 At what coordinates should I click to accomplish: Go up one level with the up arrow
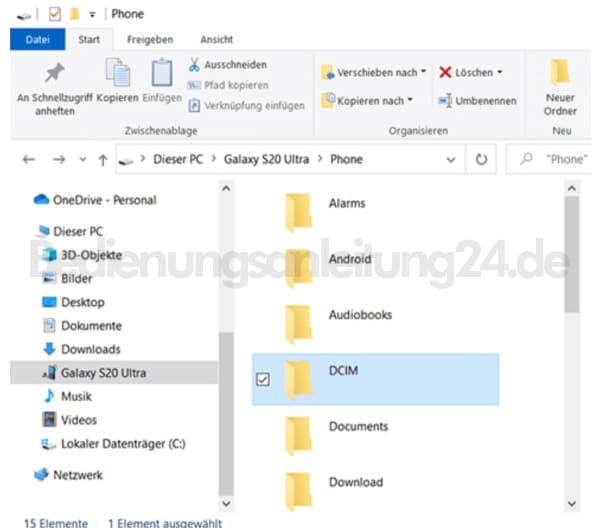pyautogui.click(x=103, y=160)
